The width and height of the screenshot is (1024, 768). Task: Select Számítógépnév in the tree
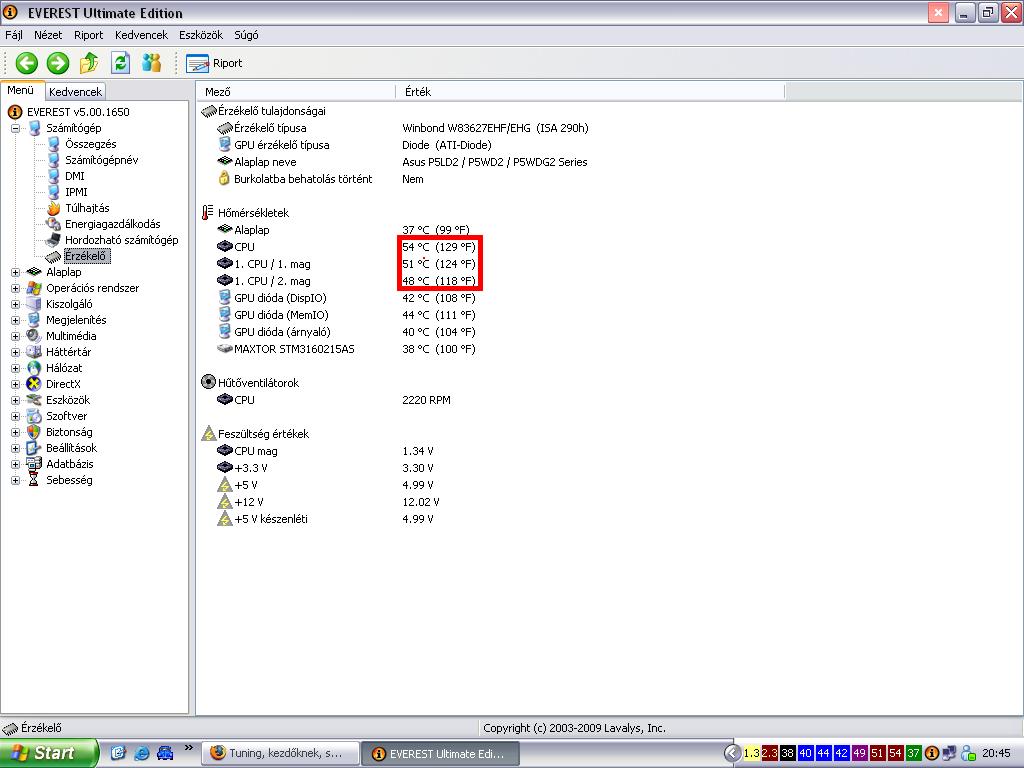click(101, 160)
